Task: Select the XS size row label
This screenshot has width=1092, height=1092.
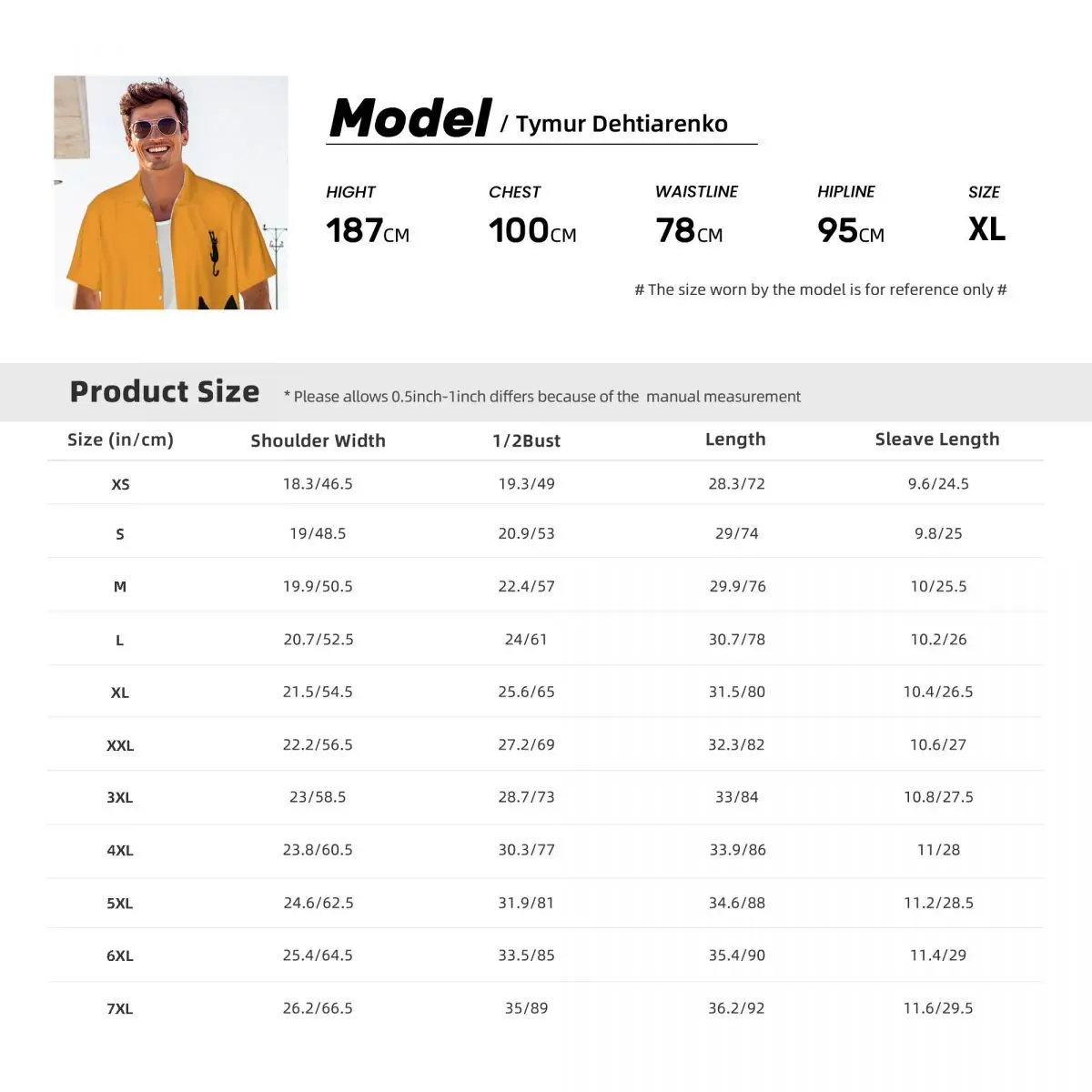Action: click(120, 484)
